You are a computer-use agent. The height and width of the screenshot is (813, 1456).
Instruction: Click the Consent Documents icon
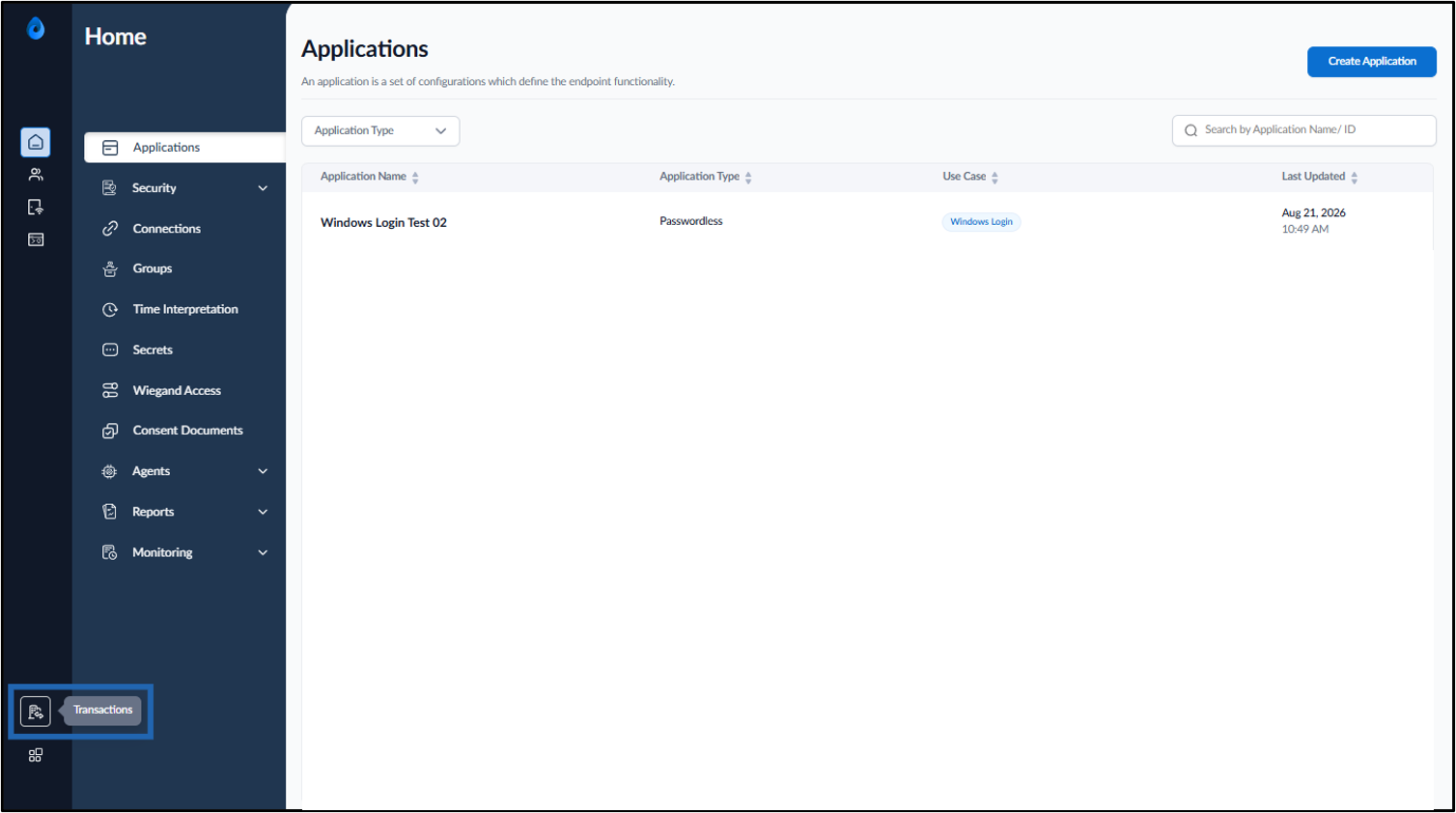coord(110,431)
